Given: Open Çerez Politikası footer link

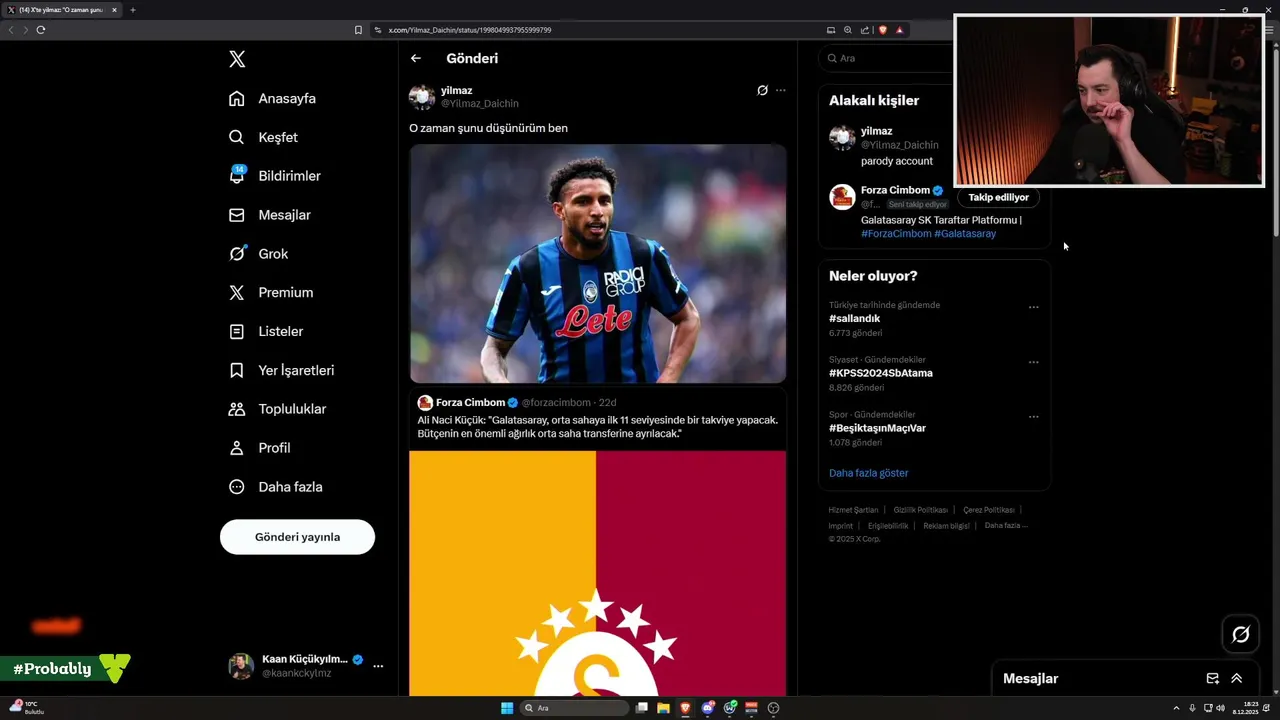Looking at the screenshot, I should tap(989, 510).
